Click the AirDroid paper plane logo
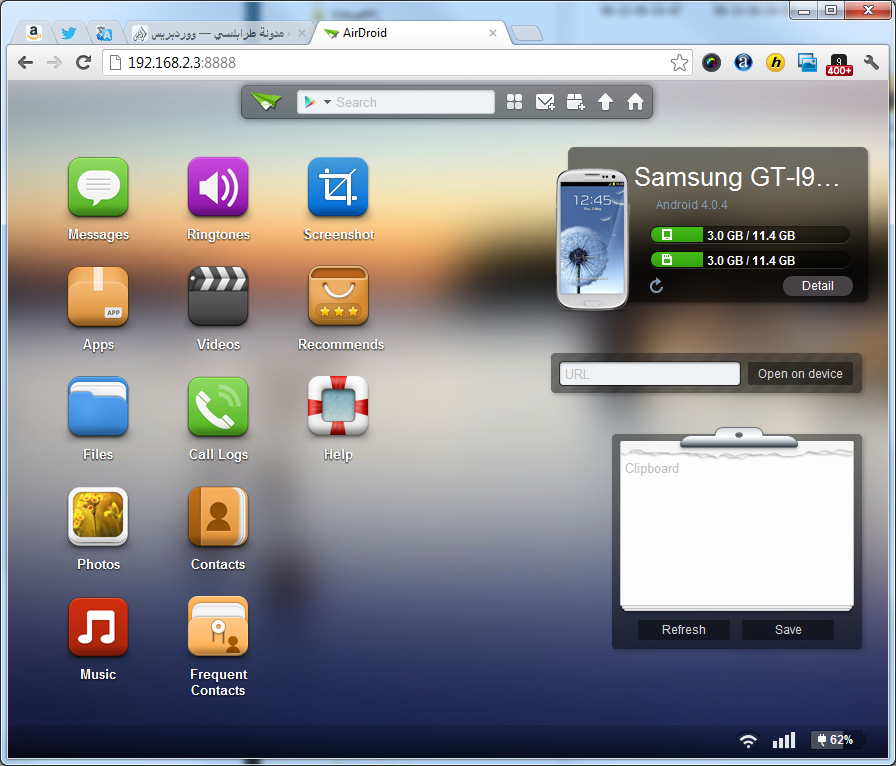Viewport: 896px width, 766px height. pyautogui.click(x=266, y=102)
